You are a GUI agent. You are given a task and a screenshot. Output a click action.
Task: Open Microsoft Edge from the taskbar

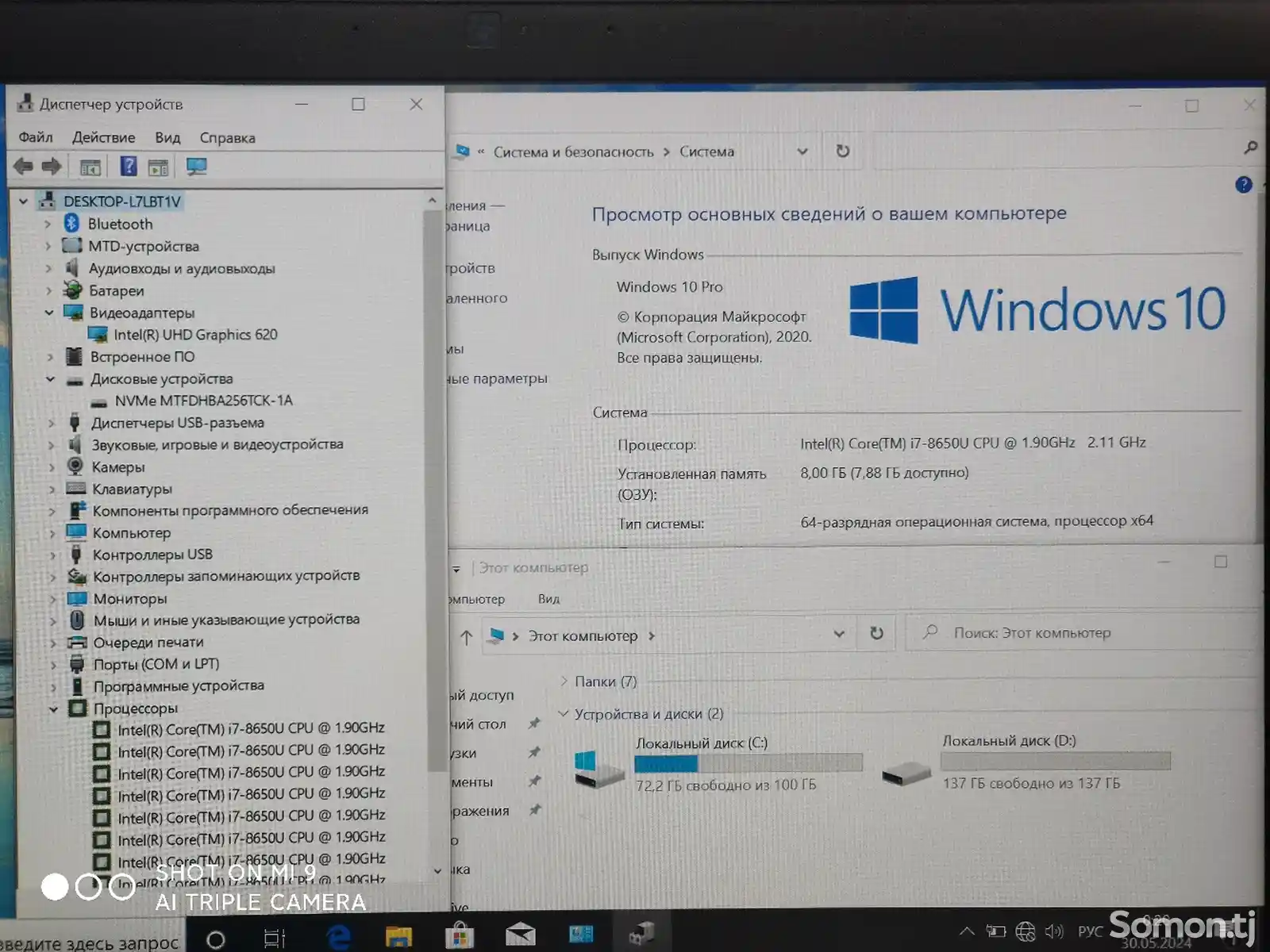339,937
